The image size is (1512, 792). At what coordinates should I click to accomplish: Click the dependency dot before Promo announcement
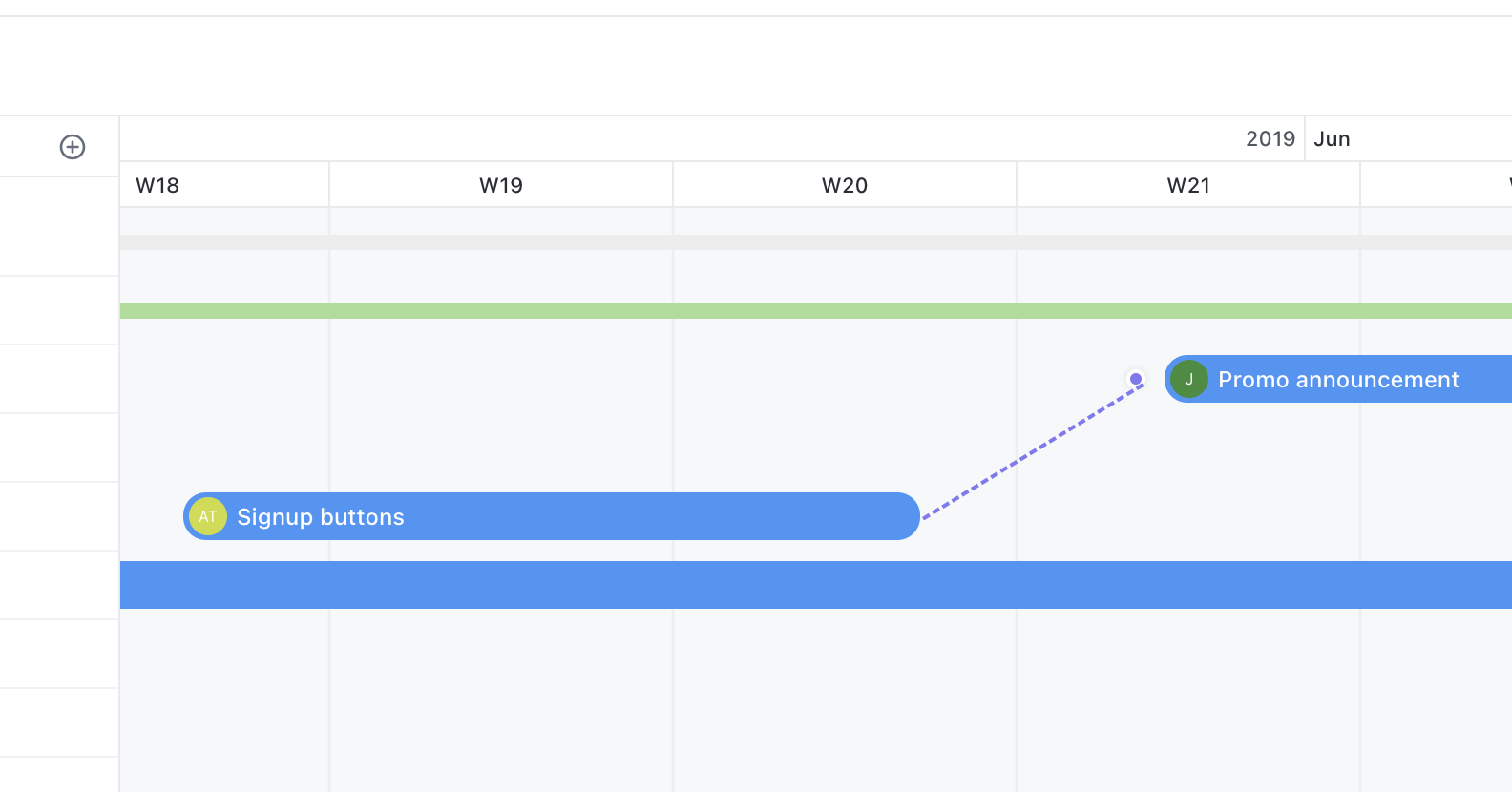coord(1136,379)
